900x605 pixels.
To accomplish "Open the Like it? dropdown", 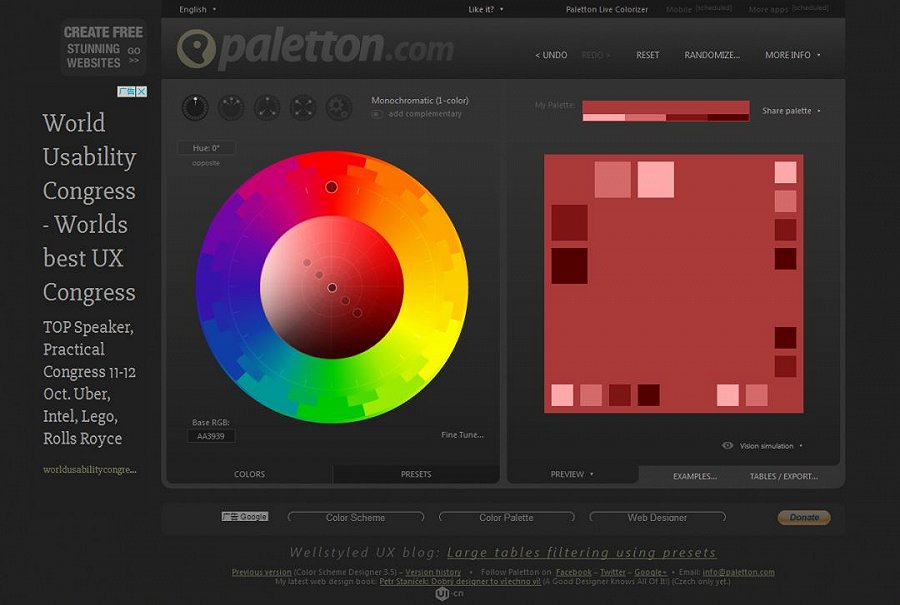I will pyautogui.click(x=486, y=9).
